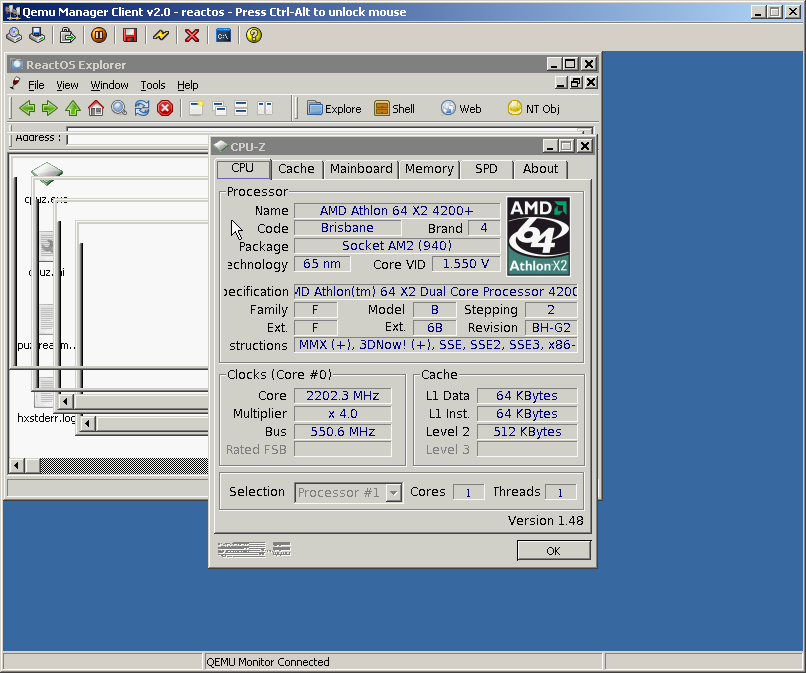Click the red X stop VM icon
This screenshot has height=673, width=806.
192,35
